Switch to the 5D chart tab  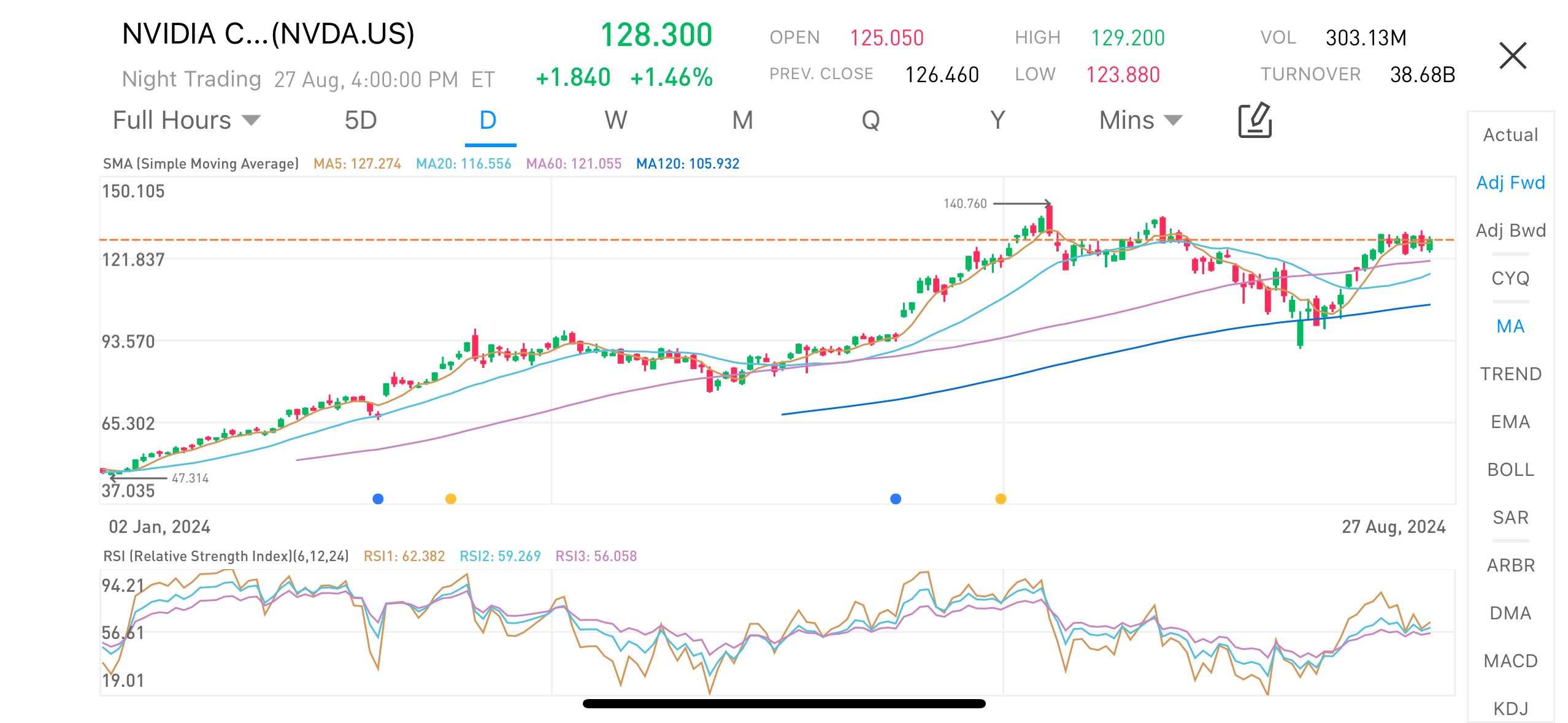point(361,120)
